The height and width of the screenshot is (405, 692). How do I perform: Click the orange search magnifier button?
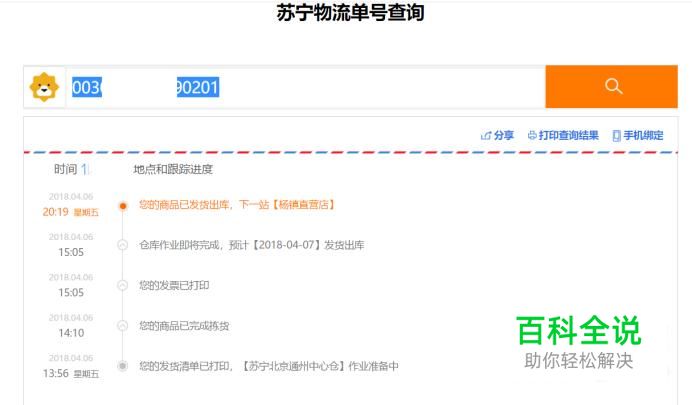pos(611,86)
